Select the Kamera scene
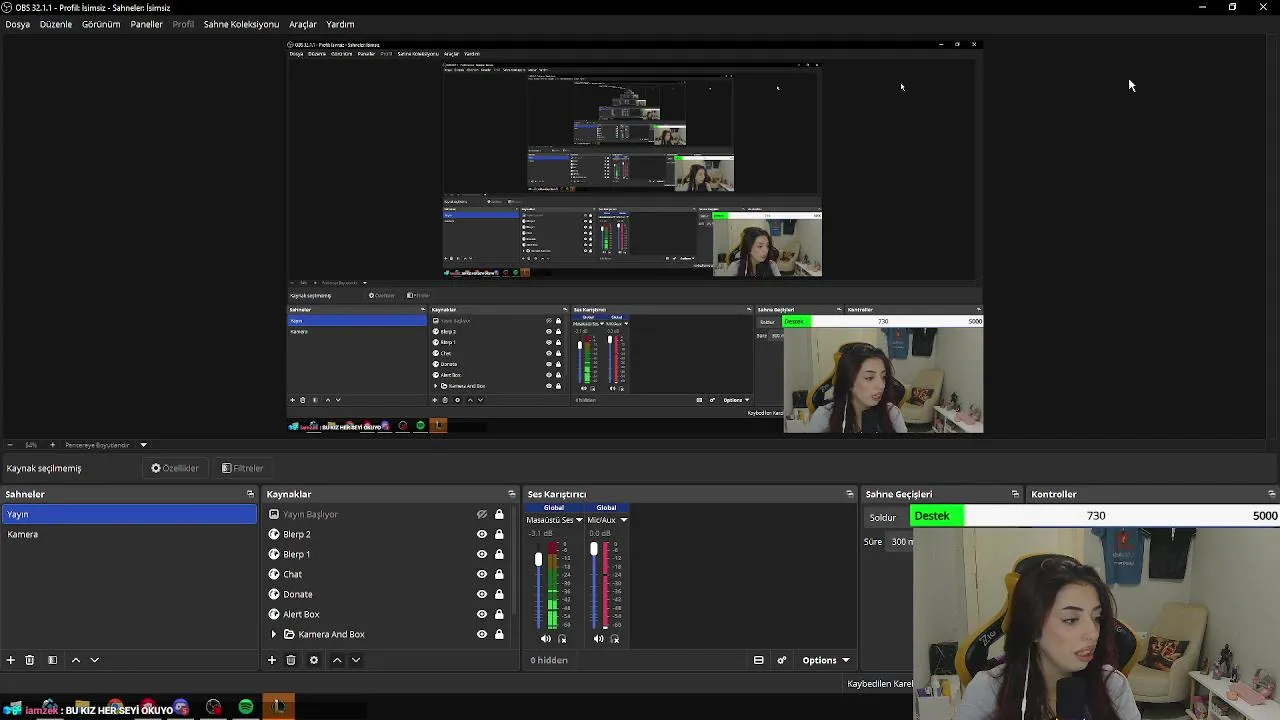The image size is (1280, 720). (129, 534)
